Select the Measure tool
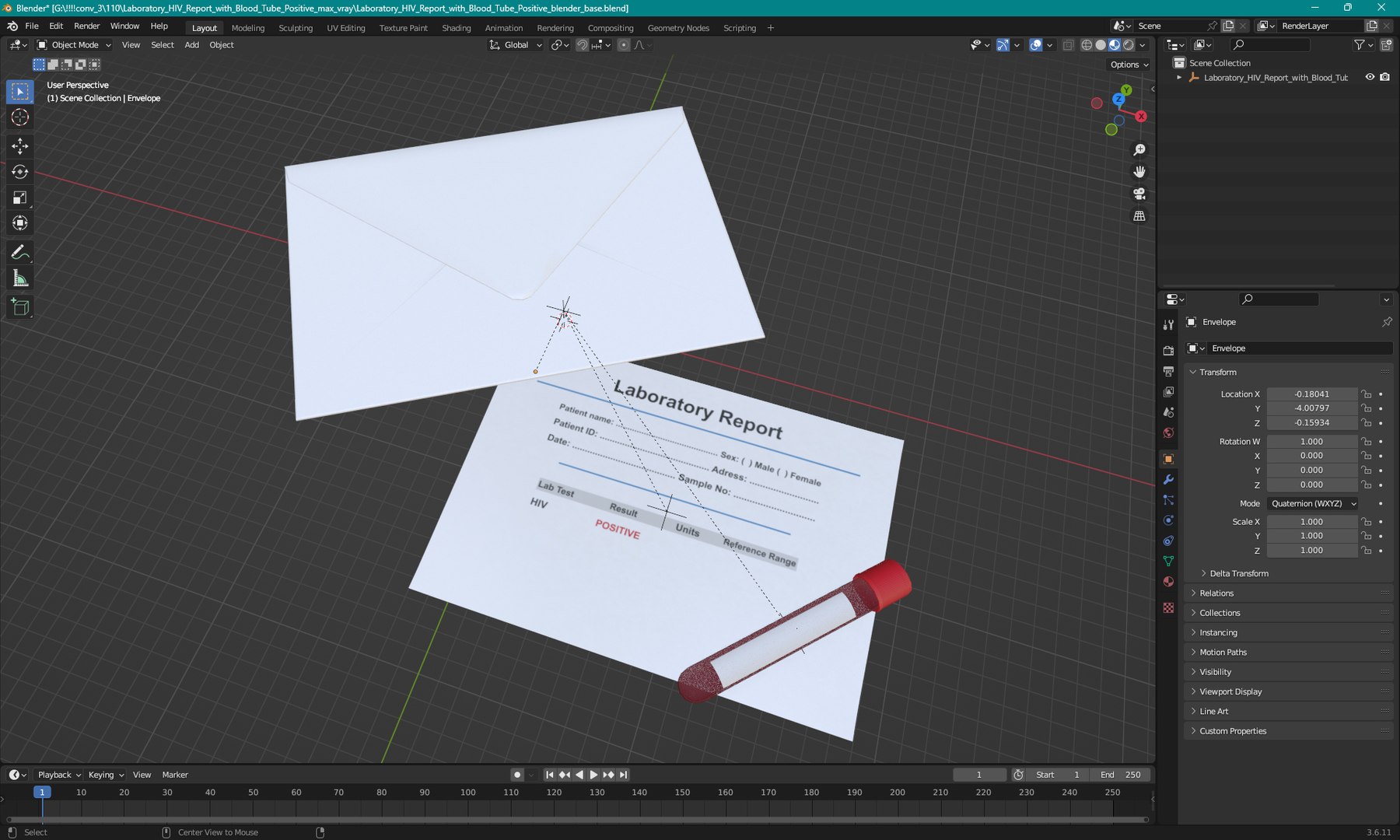The height and width of the screenshot is (840, 1400). coord(20,278)
